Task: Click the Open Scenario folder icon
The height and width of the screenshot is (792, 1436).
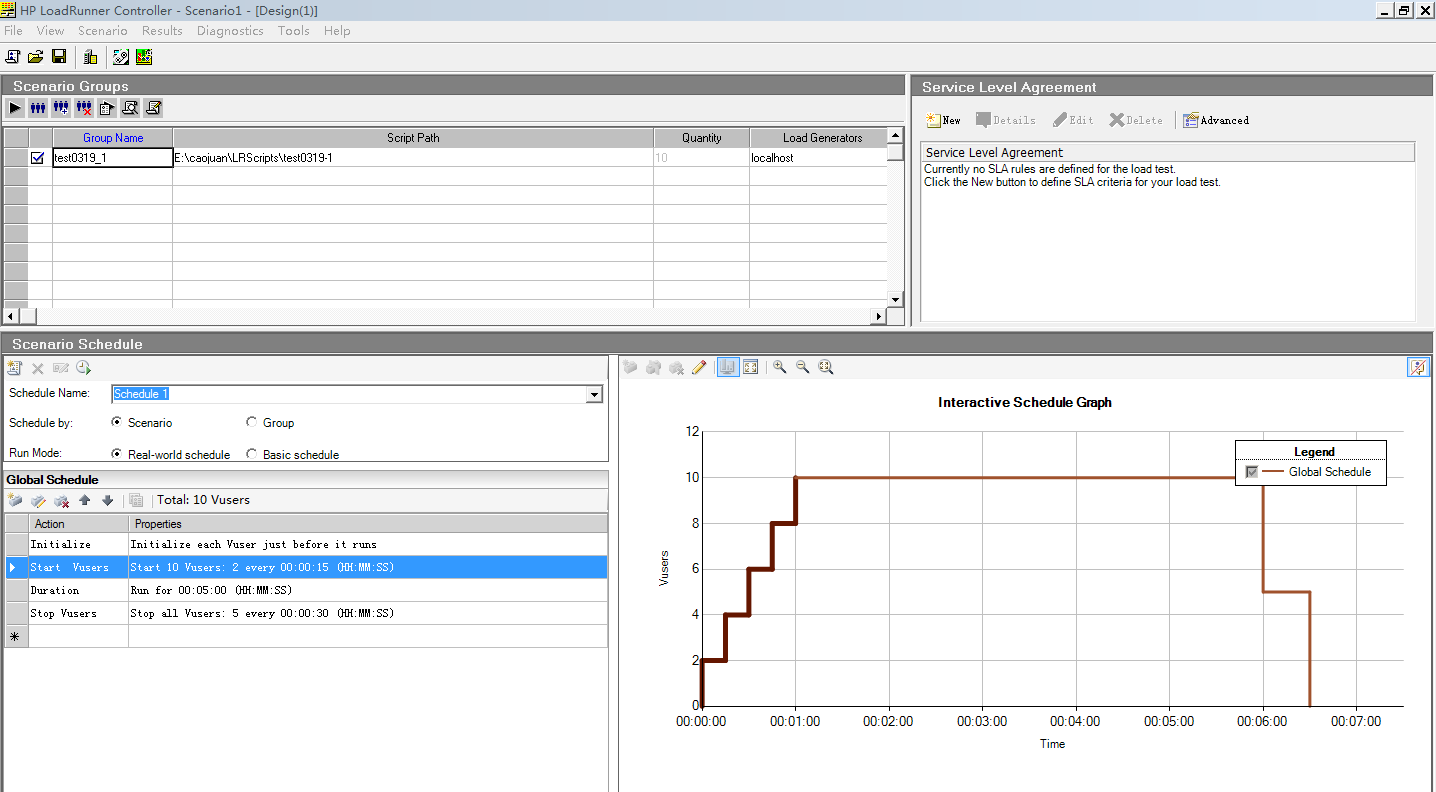Action: point(36,57)
